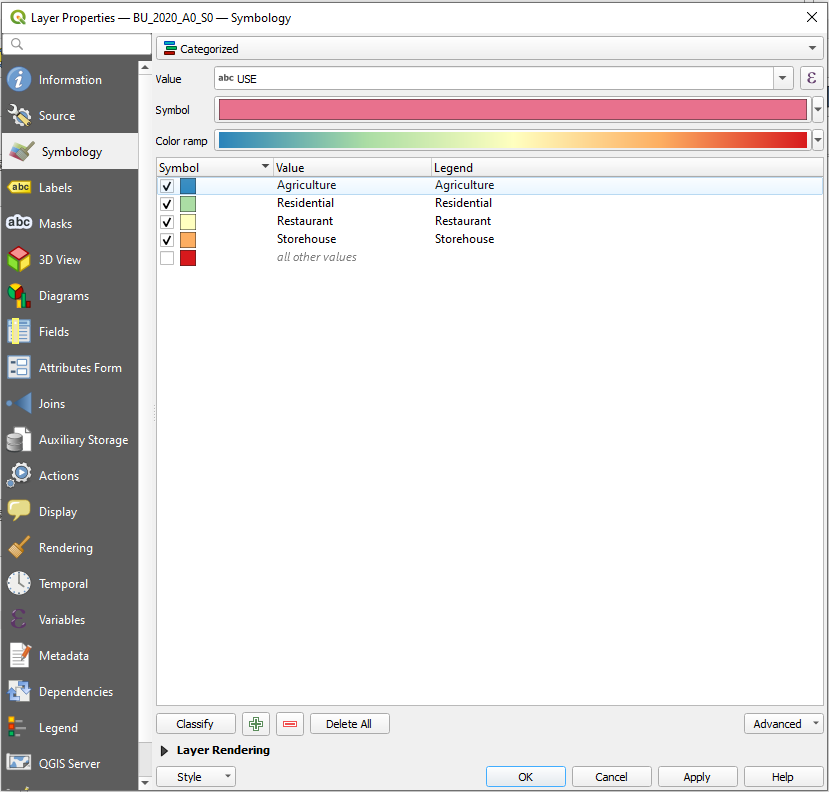
Task: Click the pink Symbol color bar
Action: (512, 110)
